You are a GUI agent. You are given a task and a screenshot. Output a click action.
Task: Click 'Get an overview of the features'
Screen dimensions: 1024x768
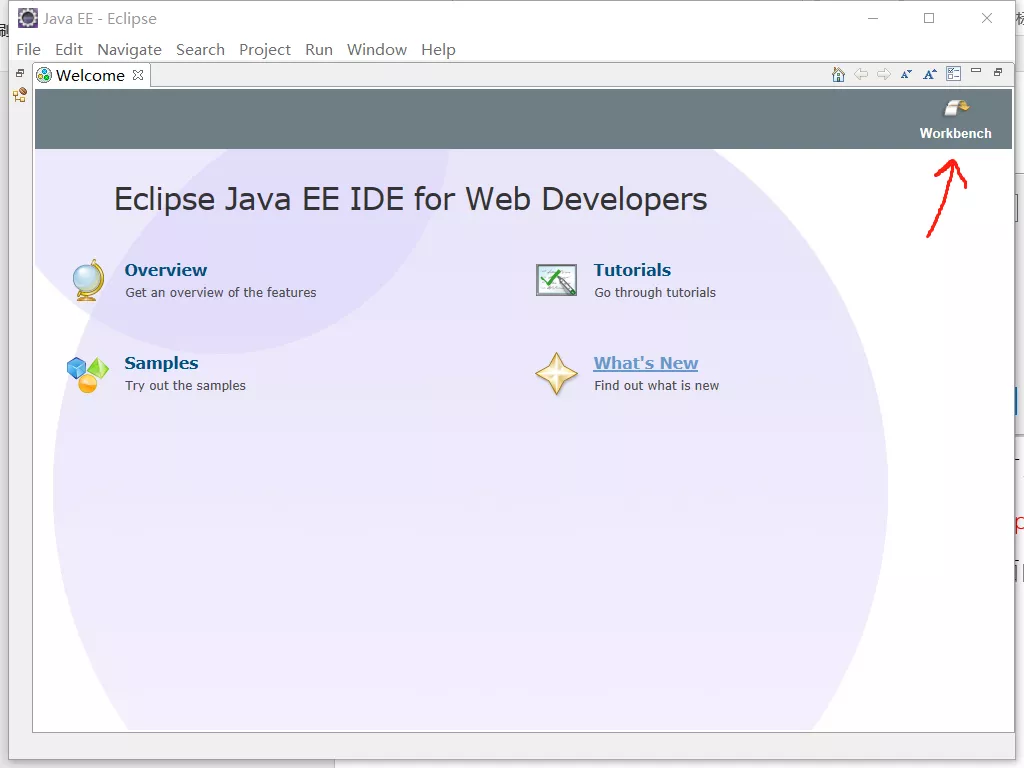pyautogui.click(x=221, y=293)
